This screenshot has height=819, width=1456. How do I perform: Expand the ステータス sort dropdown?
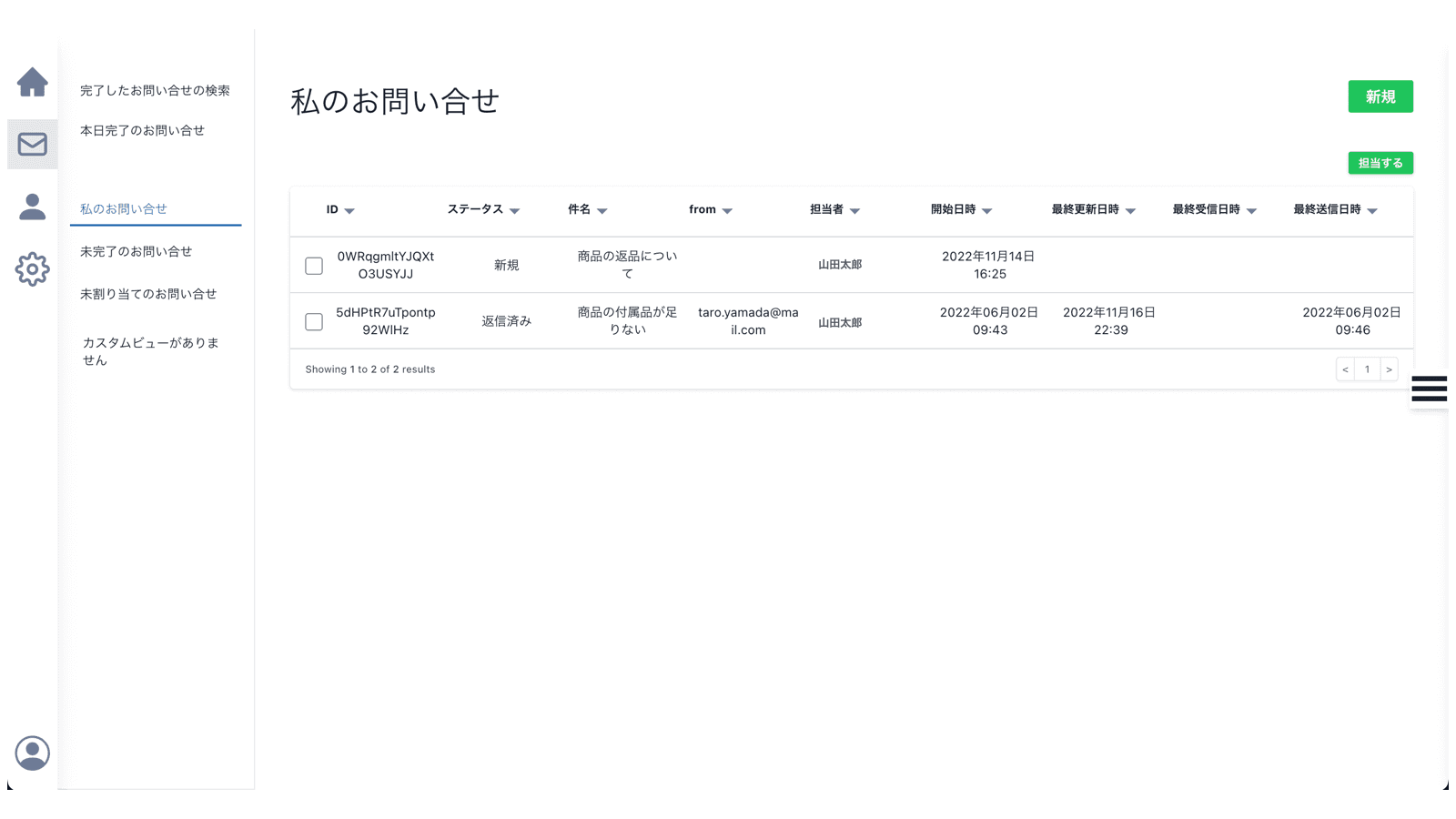[x=516, y=210]
